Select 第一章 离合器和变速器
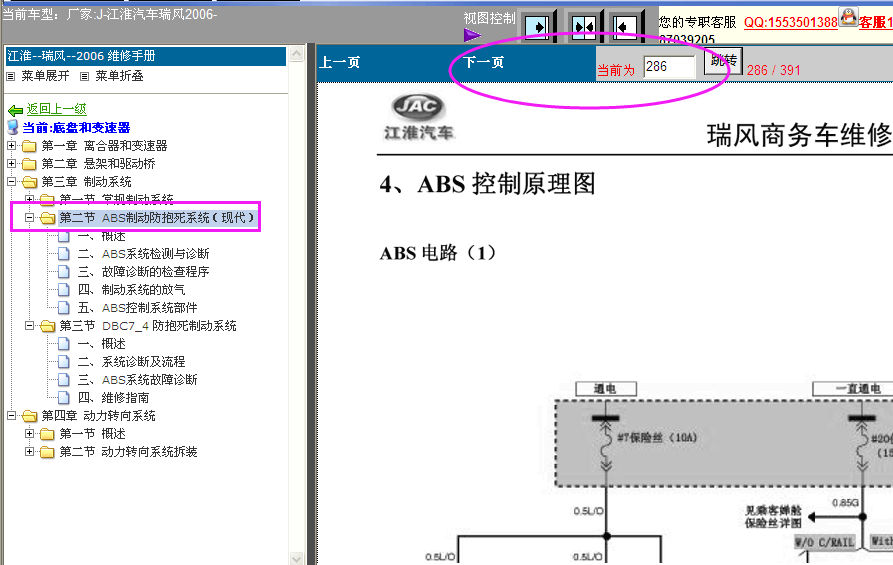 coord(104,146)
